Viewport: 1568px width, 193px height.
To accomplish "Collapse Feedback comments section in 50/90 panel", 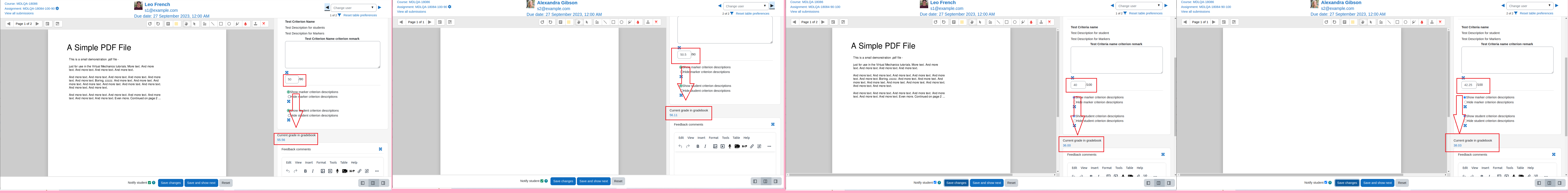I will pos(380,149).
